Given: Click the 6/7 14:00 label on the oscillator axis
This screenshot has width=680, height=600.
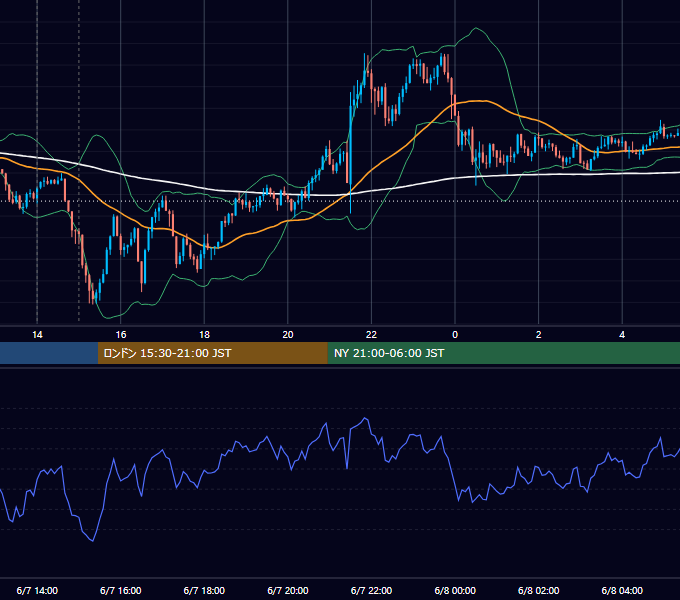Looking at the screenshot, I should tap(37, 590).
